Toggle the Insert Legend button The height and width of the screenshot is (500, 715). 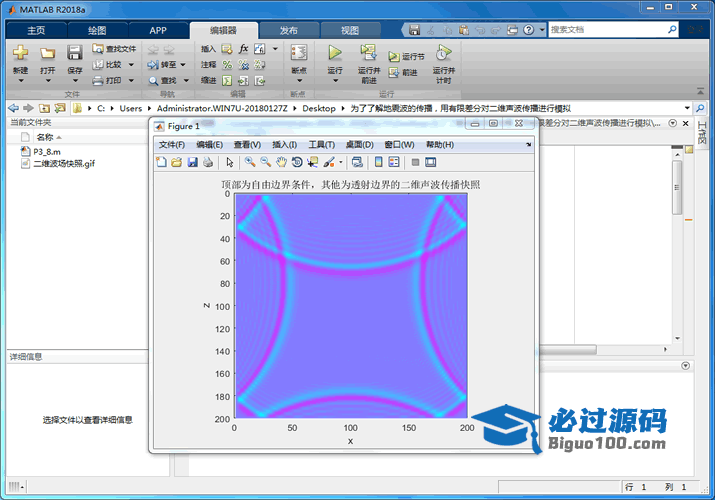pos(394,162)
